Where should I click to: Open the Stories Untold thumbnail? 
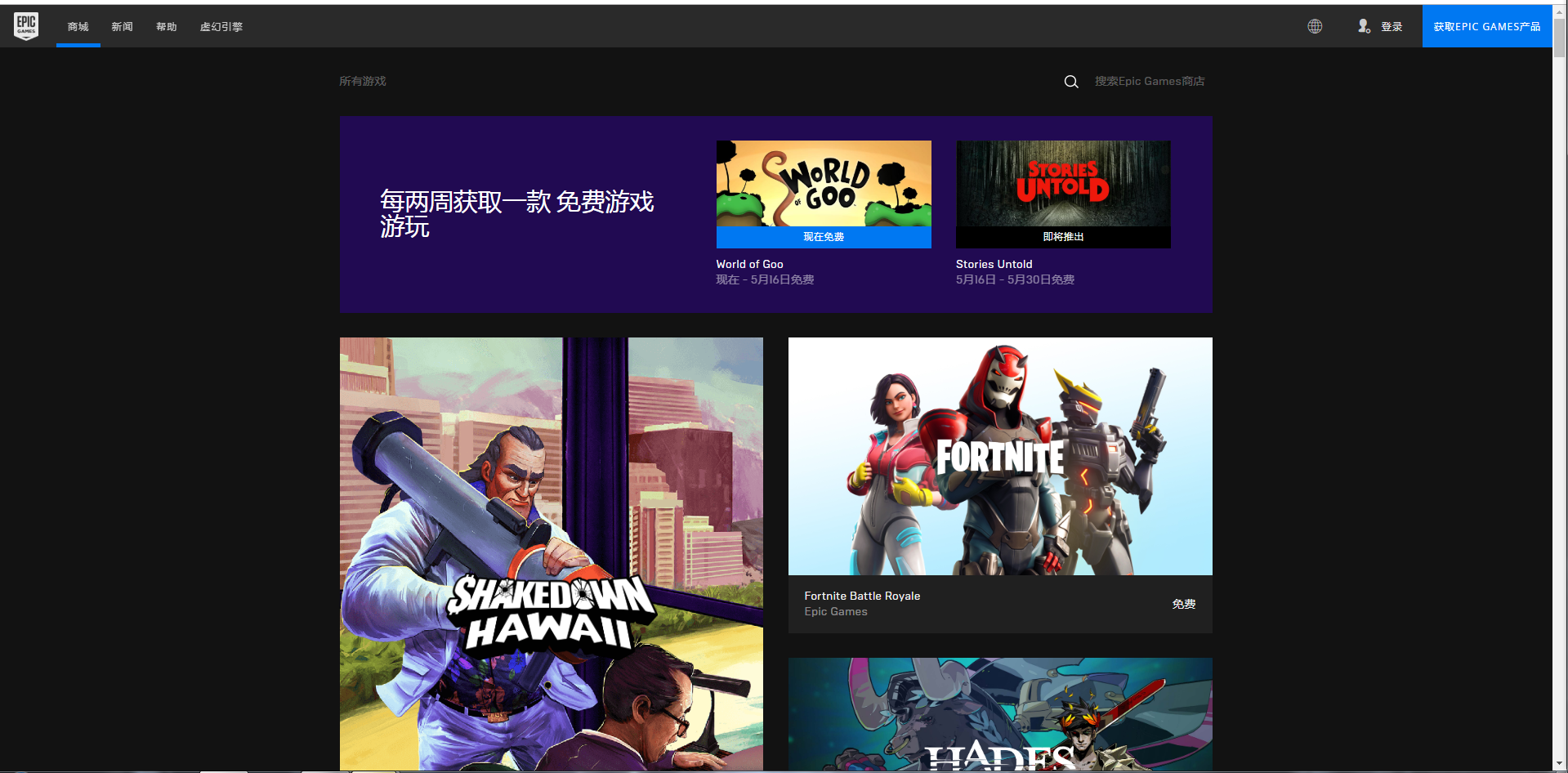click(1063, 183)
